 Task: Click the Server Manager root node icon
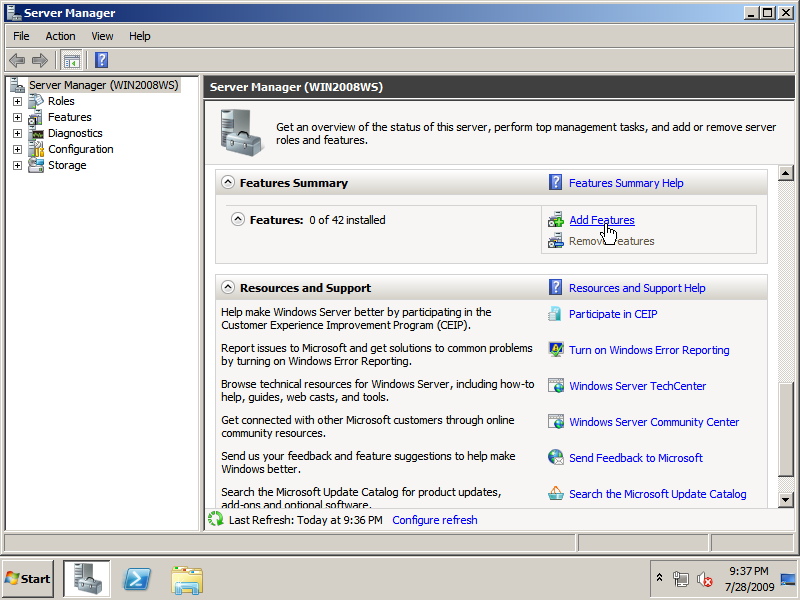(17, 85)
